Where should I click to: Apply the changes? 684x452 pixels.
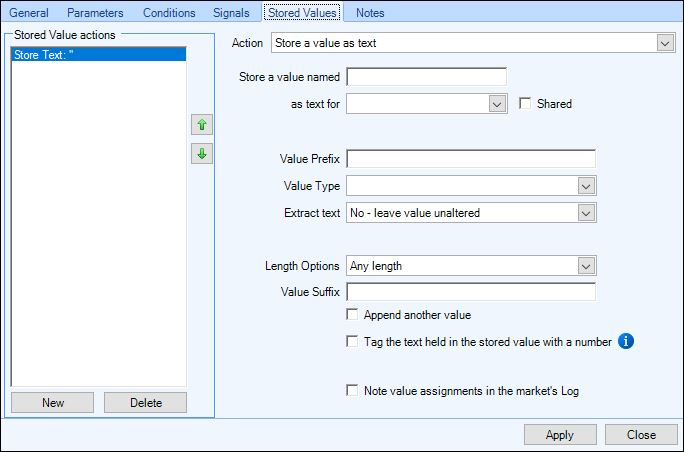pos(560,435)
